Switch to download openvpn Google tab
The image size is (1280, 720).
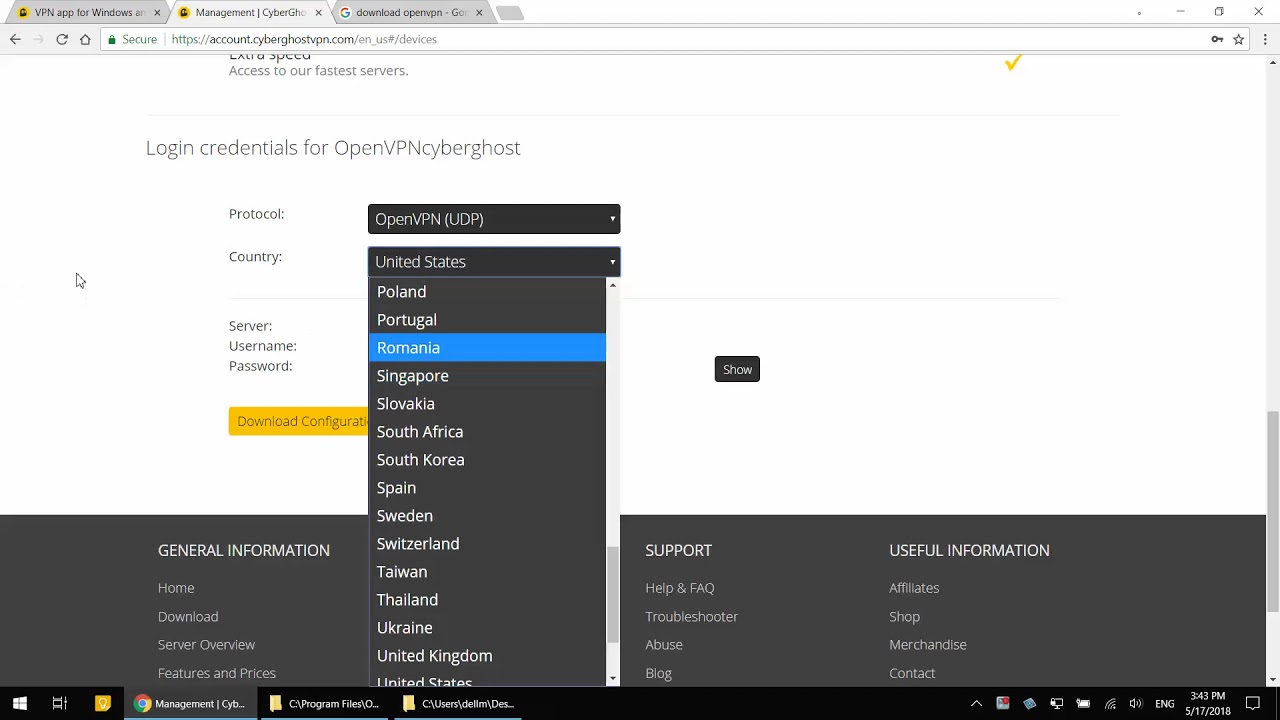pyautogui.click(x=410, y=13)
